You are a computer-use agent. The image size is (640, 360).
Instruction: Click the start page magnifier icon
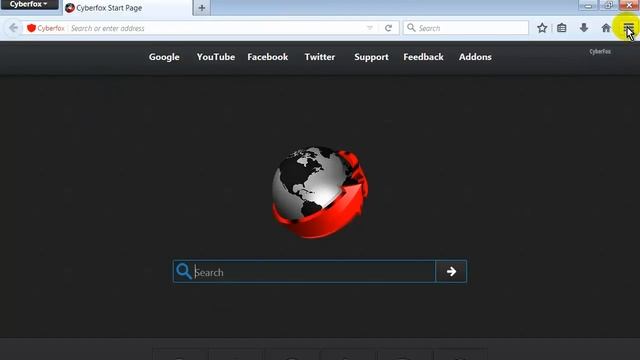click(184, 271)
